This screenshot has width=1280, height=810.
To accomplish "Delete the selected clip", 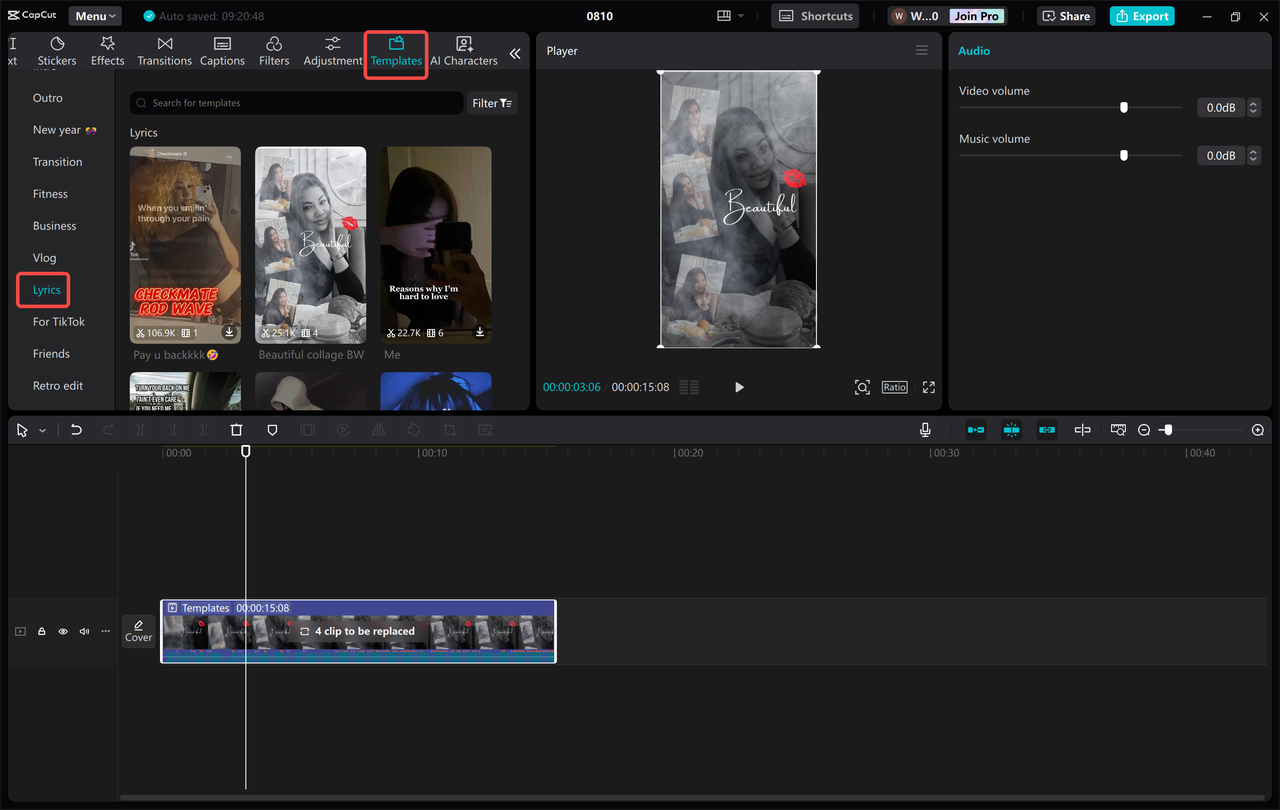I will (236, 430).
